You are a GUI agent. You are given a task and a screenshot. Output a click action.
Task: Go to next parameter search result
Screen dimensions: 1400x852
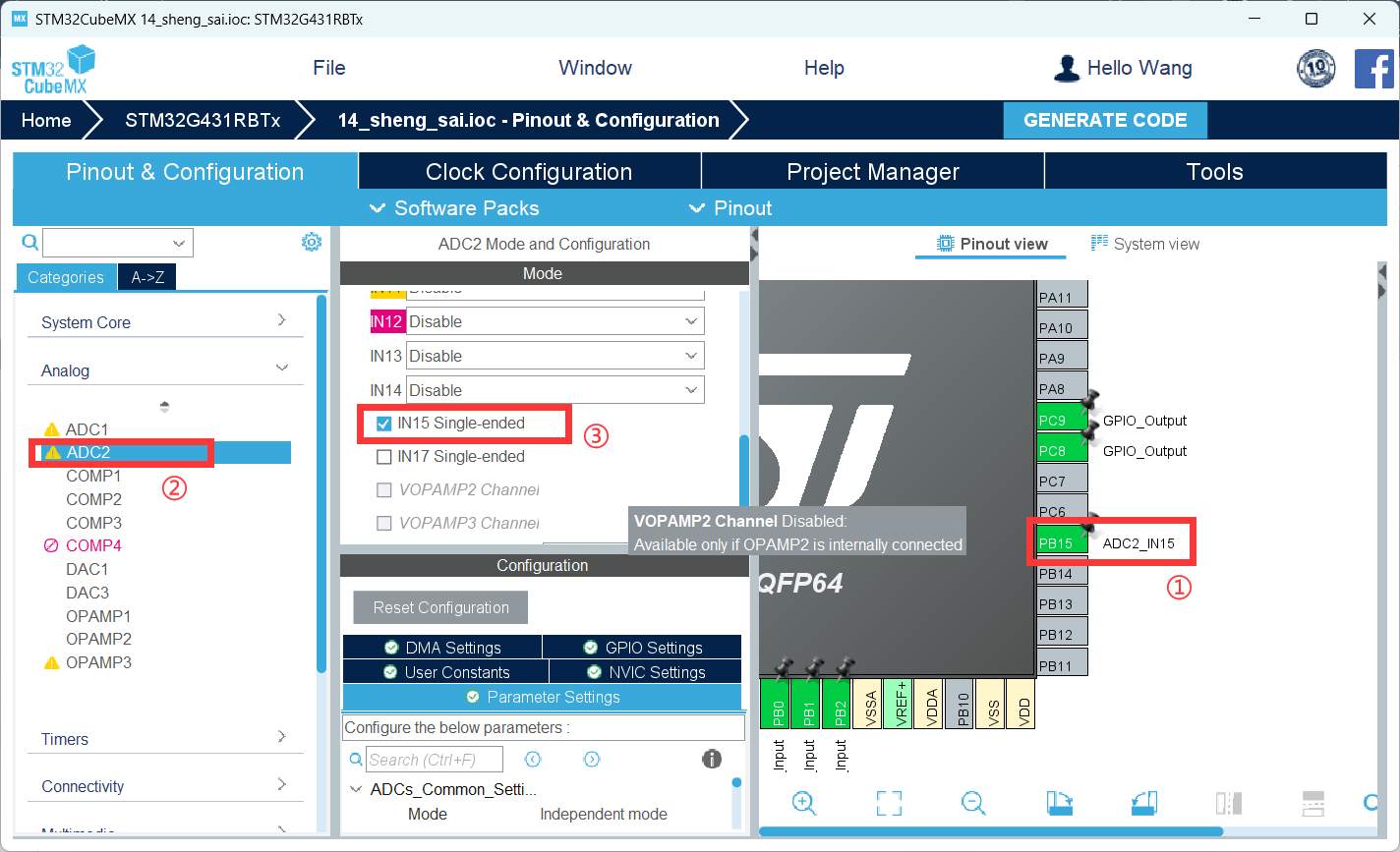[592, 759]
